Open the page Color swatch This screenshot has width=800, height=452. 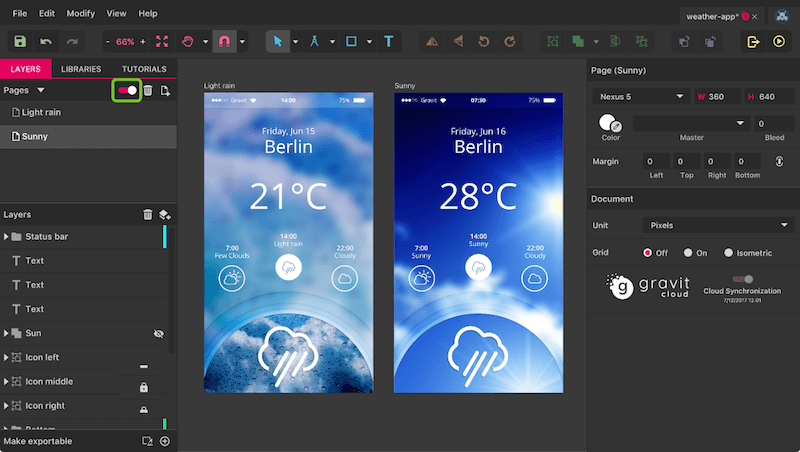point(607,123)
